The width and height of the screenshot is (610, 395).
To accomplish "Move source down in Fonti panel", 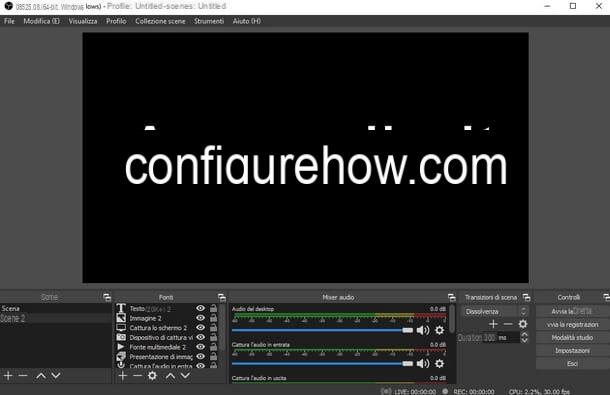I will pos(186,376).
